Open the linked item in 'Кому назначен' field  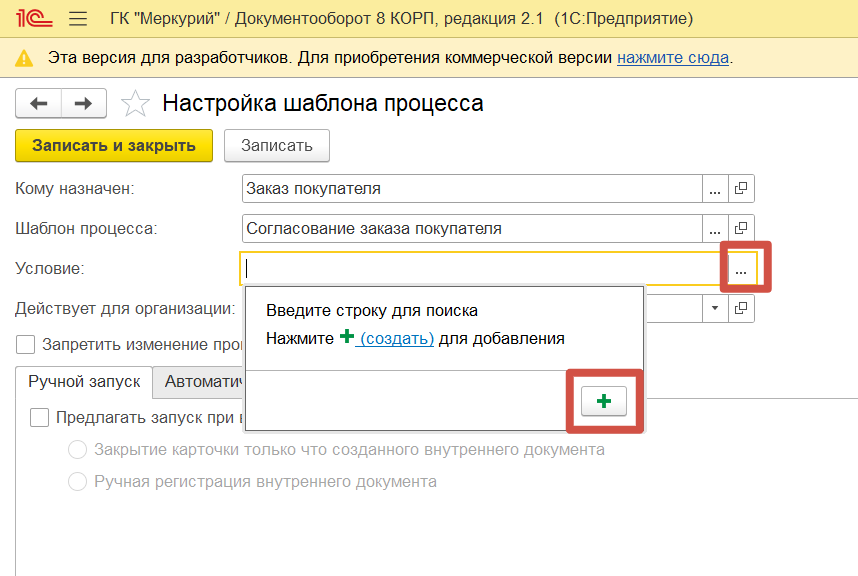click(741, 188)
